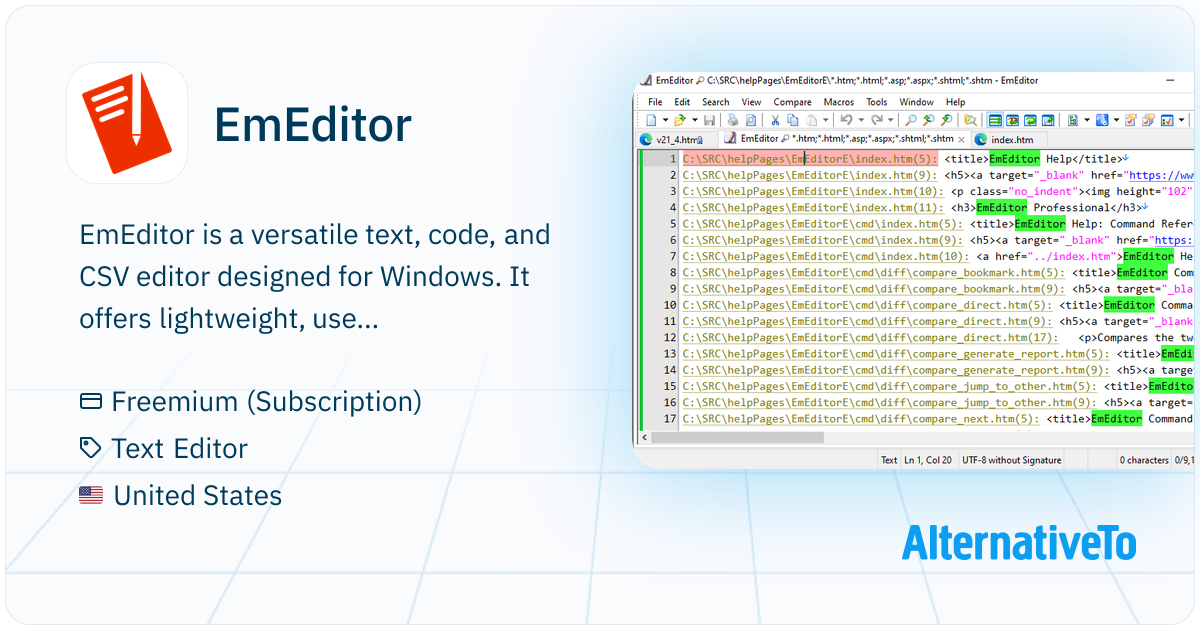Screen dimensions: 1200x630
Task: Click the Undo arrow icon
Action: click(847, 120)
